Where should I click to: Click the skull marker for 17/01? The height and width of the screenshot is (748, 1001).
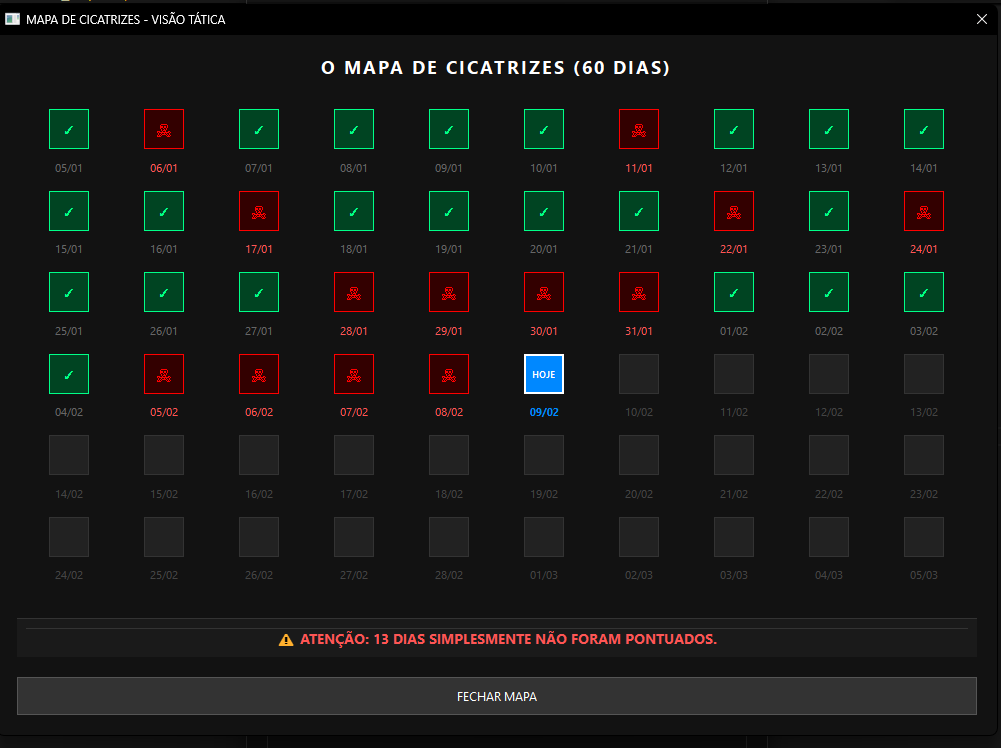(259, 211)
